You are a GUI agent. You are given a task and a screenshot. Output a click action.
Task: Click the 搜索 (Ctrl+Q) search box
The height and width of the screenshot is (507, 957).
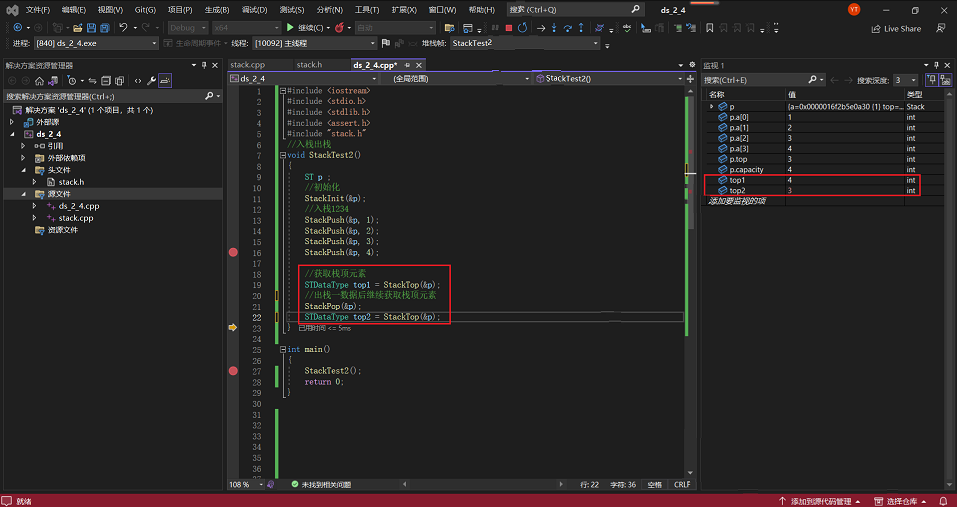point(576,10)
